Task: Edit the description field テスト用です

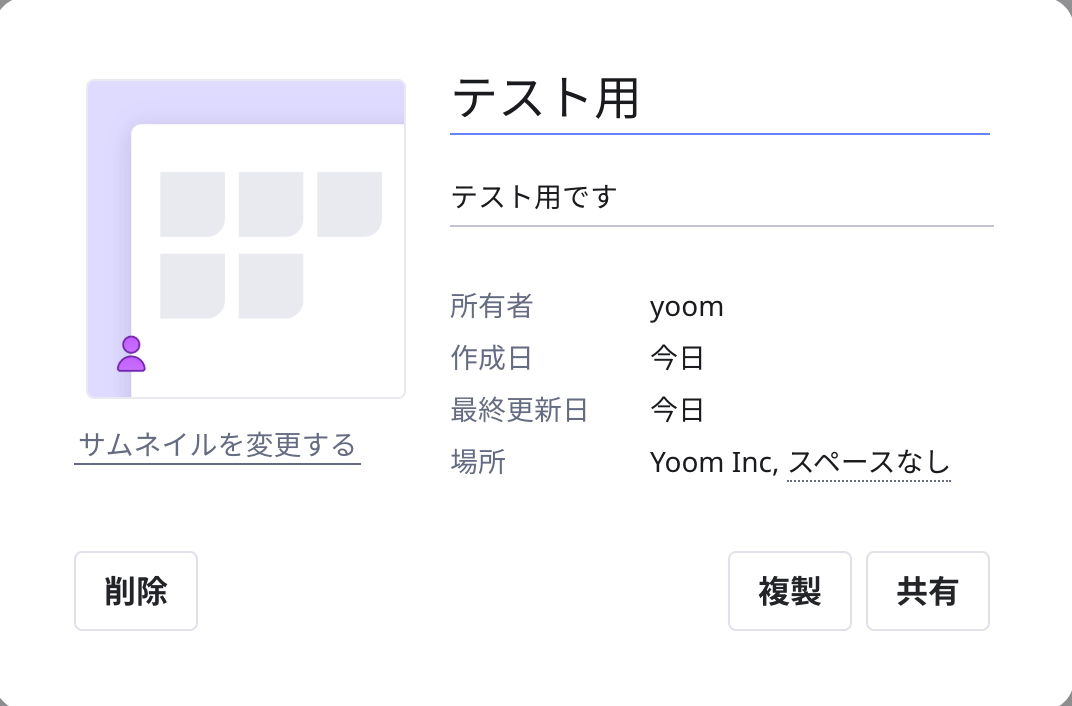Action: click(x=721, y=197)
